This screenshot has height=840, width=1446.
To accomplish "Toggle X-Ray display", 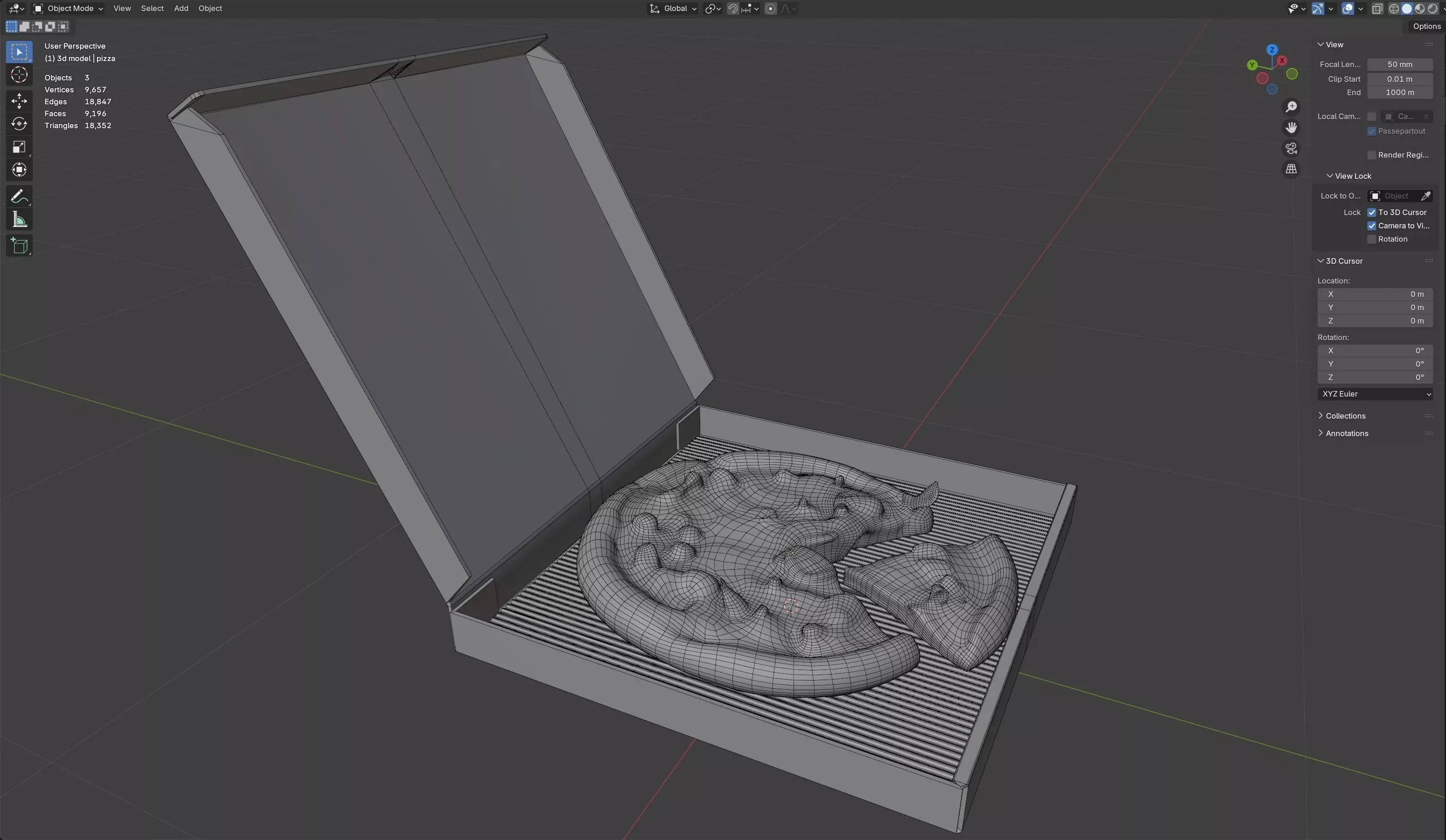I will tap(1377, 9).
